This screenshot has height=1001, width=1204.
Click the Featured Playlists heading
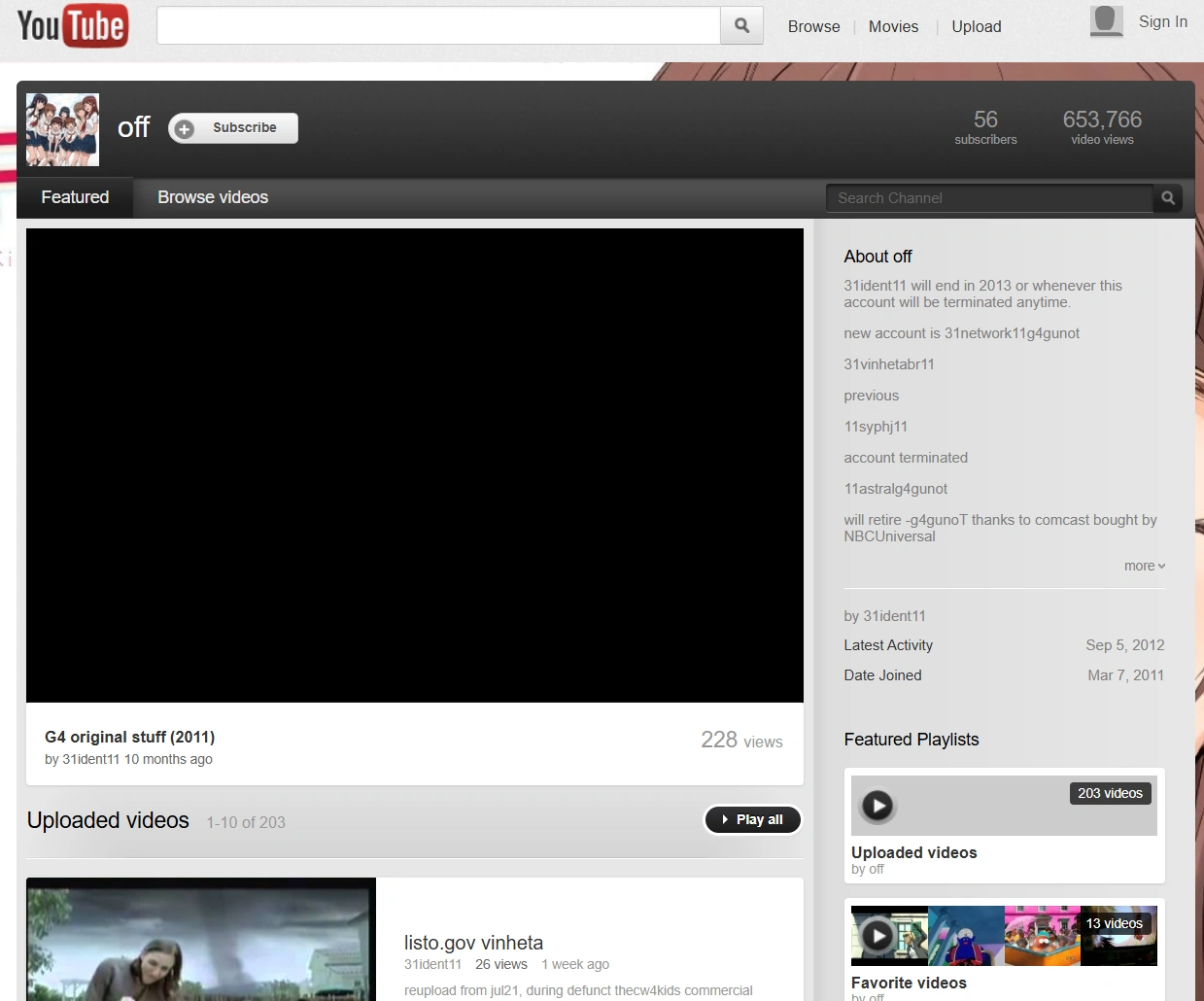tap(911, 740)
